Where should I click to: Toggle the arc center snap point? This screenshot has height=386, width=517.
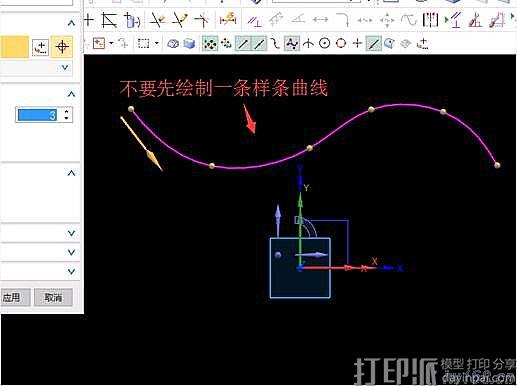point(324,43)
